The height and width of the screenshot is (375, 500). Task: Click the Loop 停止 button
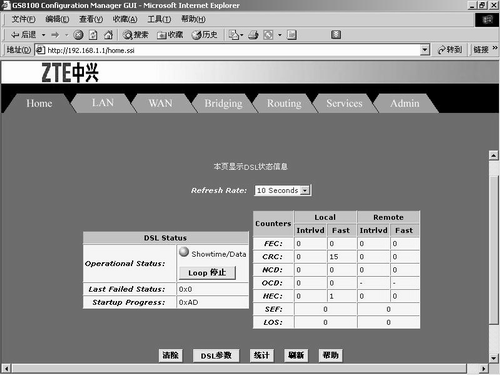pos(207,273)
